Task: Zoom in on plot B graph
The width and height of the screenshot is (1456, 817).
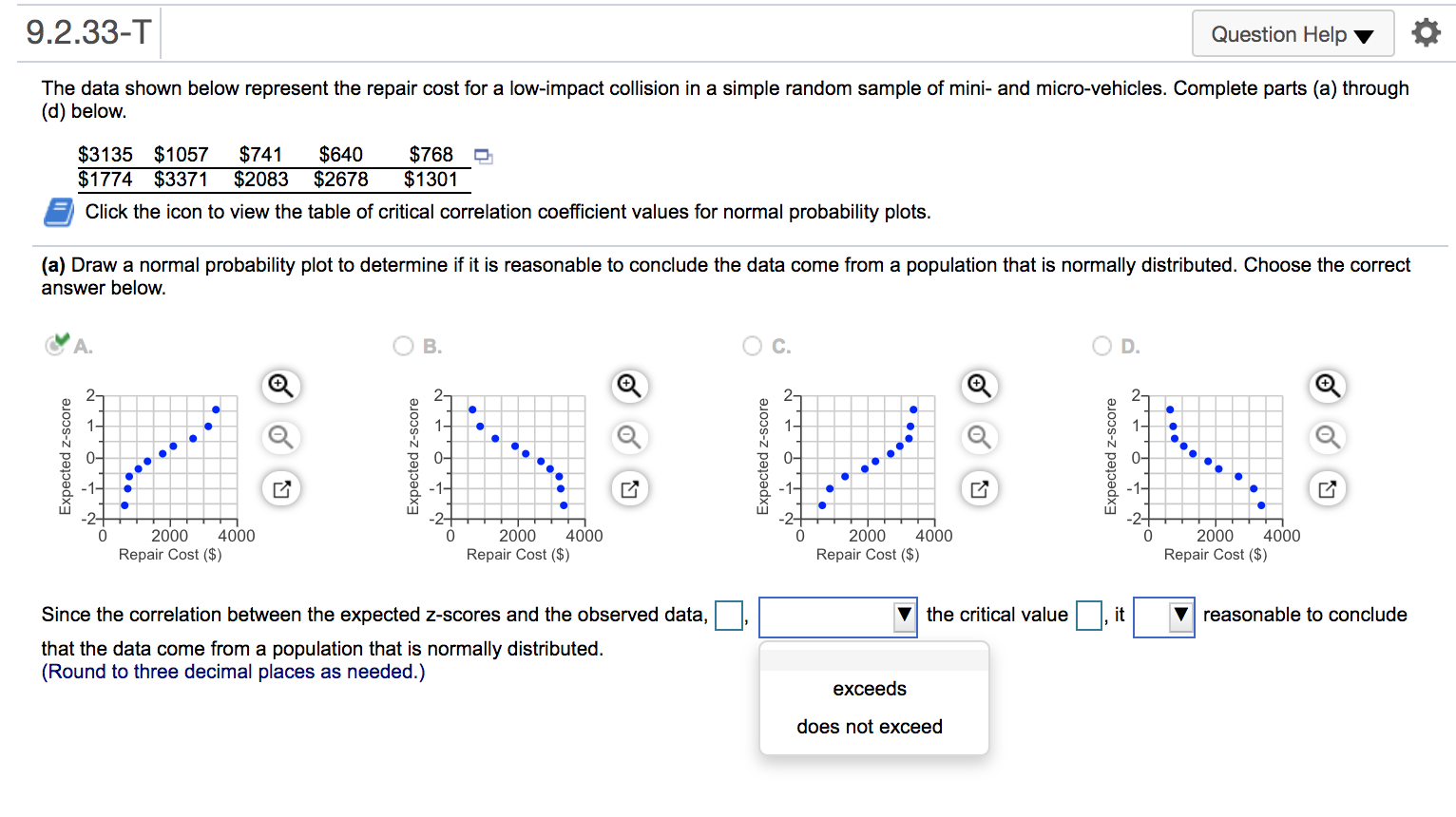Action: pyautogui.click(x=628, y=386)
